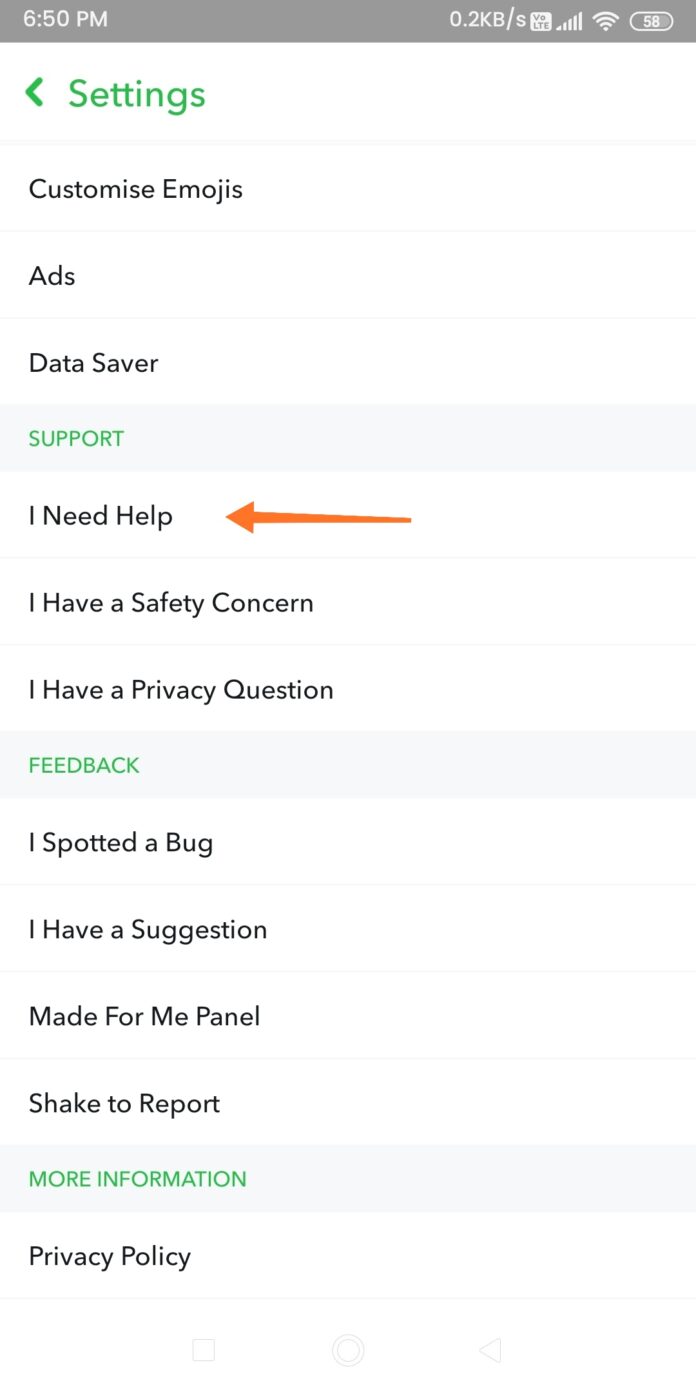
Task: Open Data Saver option
Action: coord(94,363)
